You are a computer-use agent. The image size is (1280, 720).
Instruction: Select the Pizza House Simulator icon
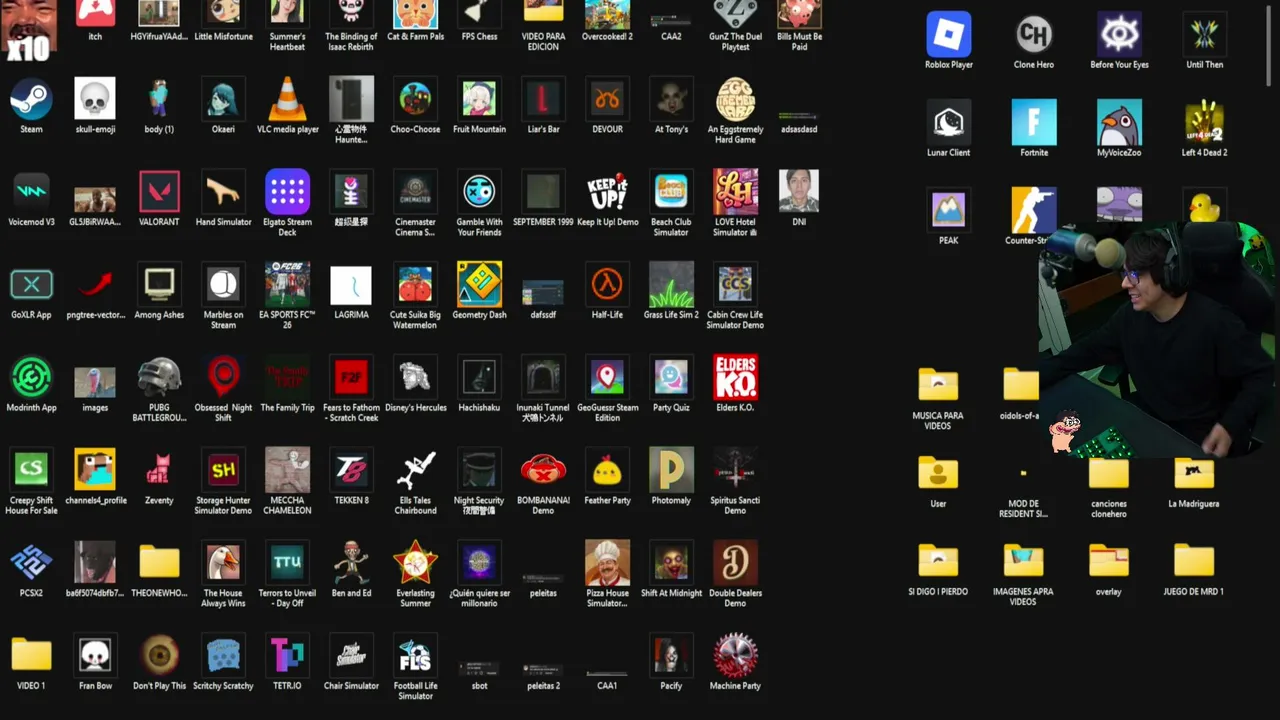click(x=607, y=563)
